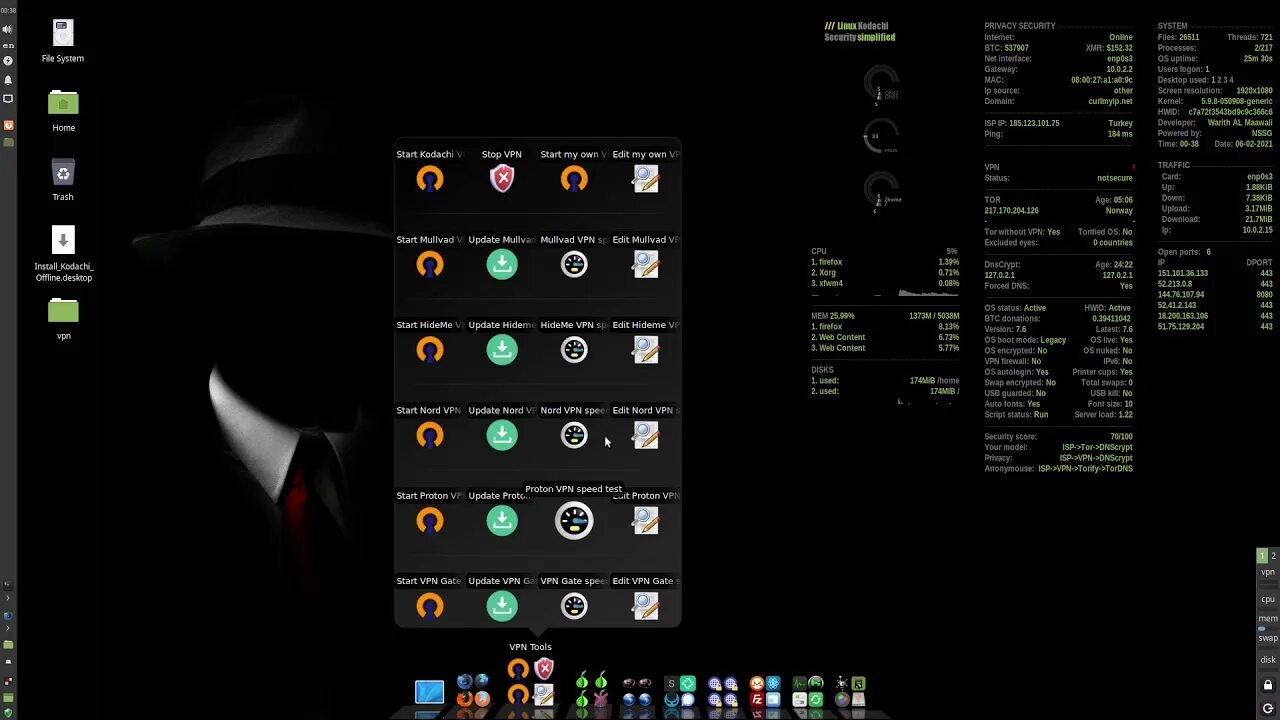Open Edit Nord VPN notepad icon
The height and width of the screenshot is (720, 1280).
point(646,435)
